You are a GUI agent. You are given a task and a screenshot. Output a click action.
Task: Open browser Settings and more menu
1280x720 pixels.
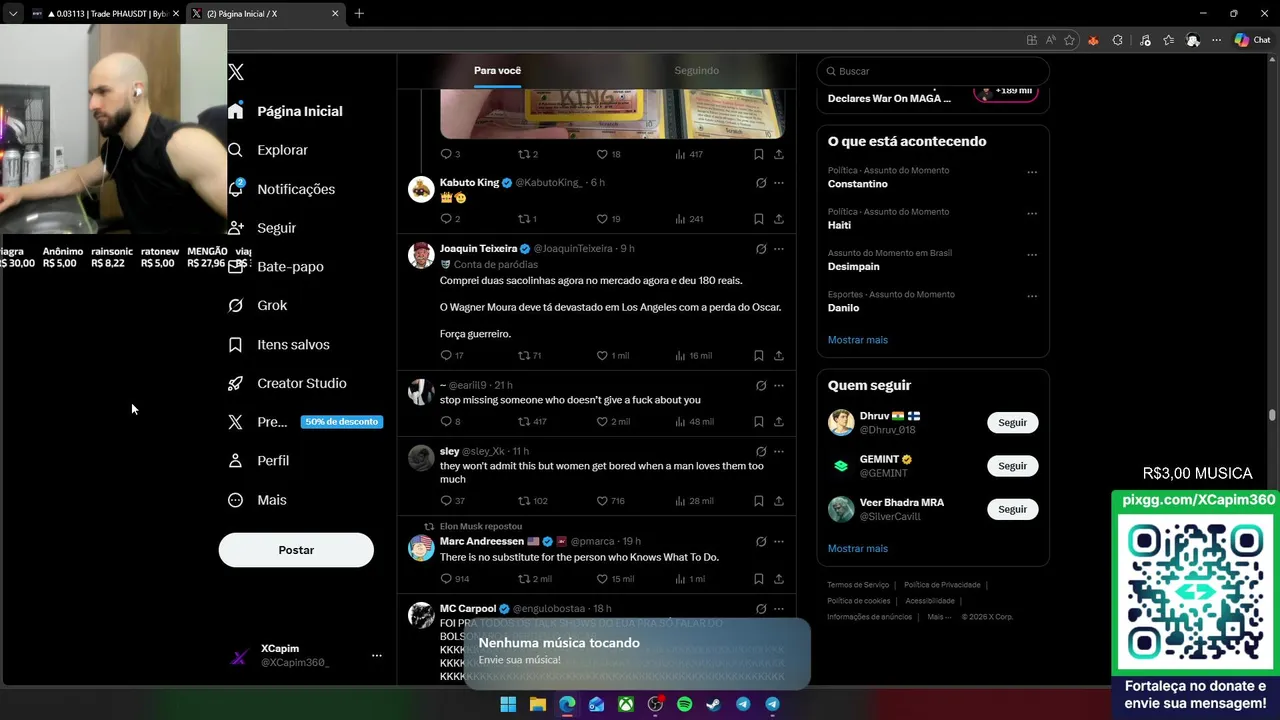[x=1216, y=40]
